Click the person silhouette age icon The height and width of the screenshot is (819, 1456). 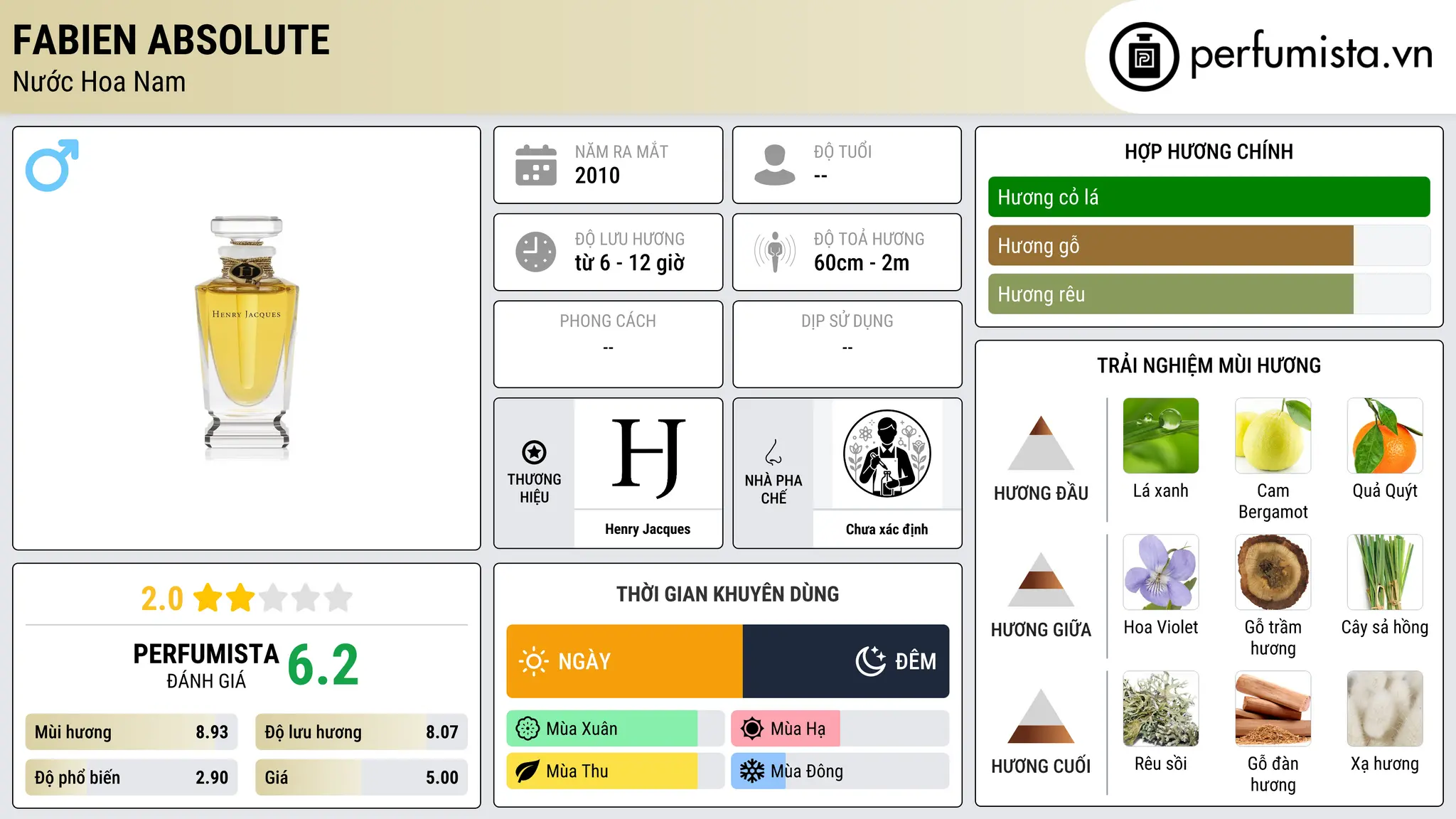click(775, 165)
